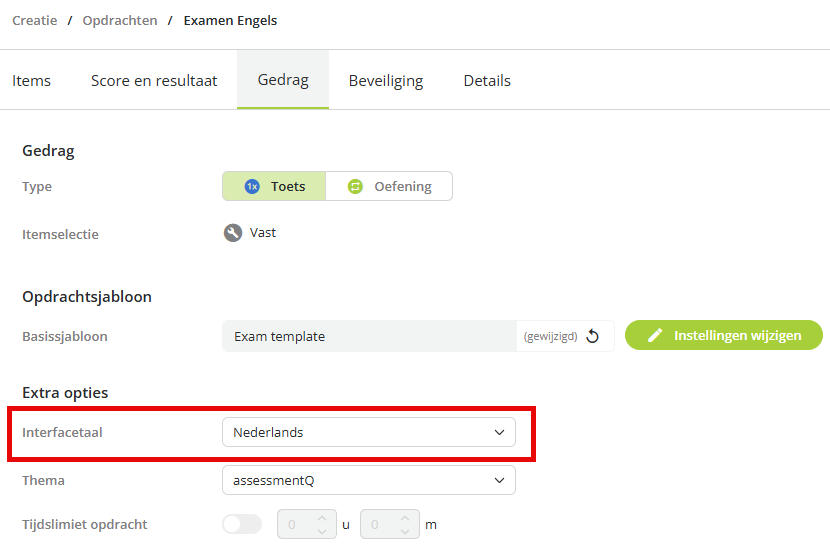830x557 pixels.
Task: Select the Oefening type option
Action: point(389,186)
